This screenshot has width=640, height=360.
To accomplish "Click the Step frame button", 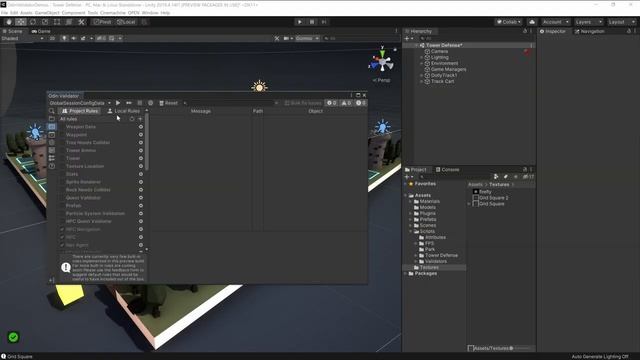I will tap(324, 22).
